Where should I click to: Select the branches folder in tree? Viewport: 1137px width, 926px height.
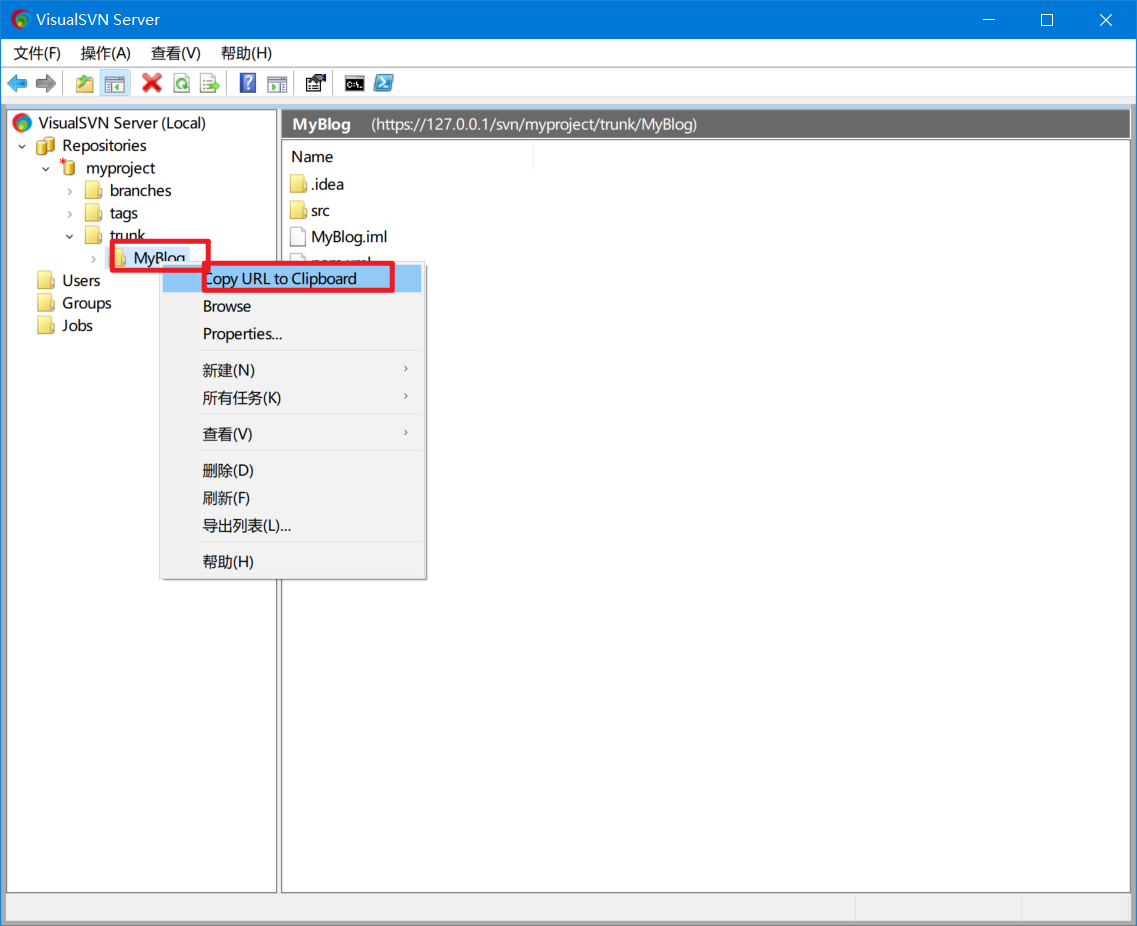(x=141, y=191)
